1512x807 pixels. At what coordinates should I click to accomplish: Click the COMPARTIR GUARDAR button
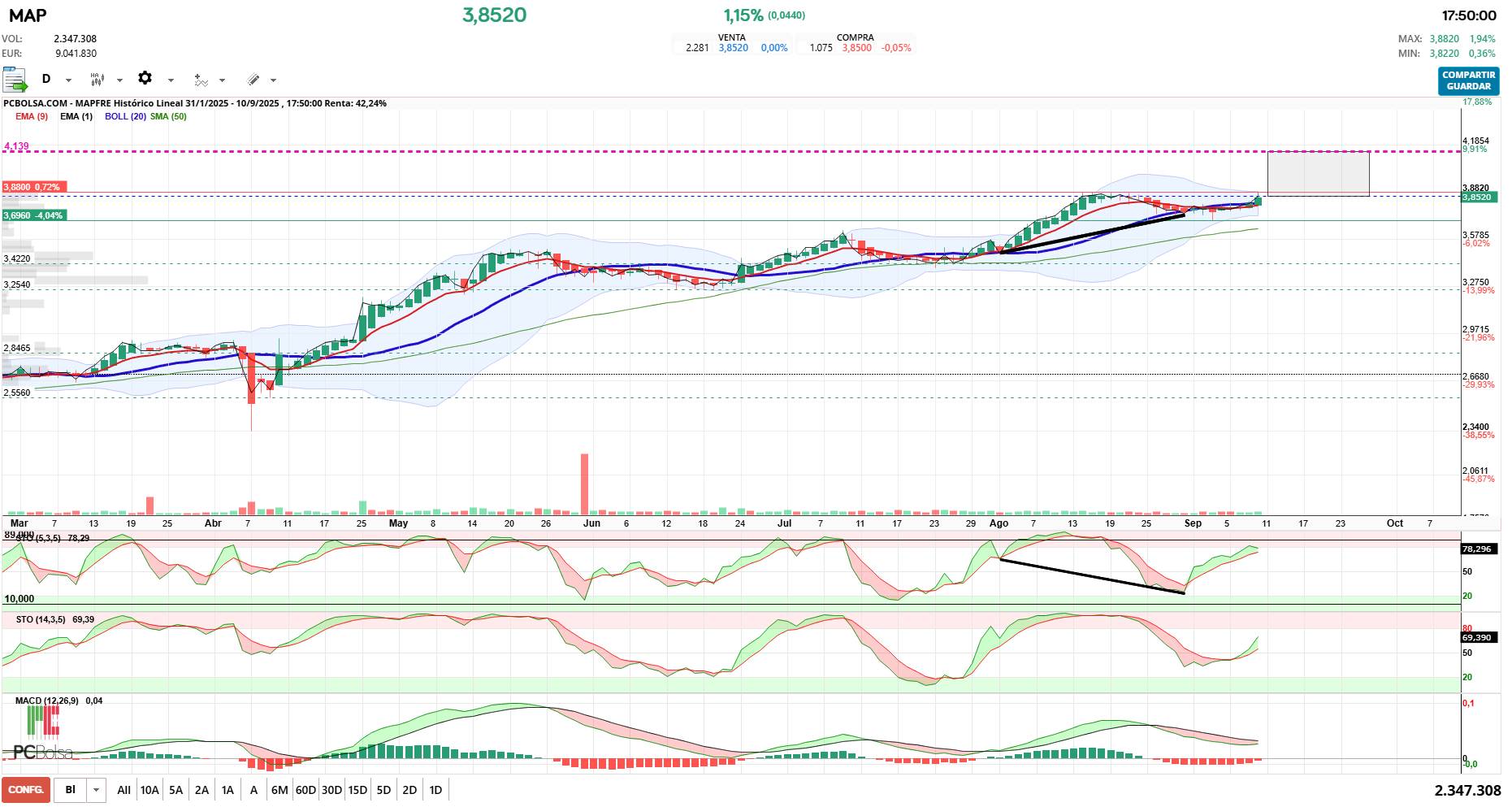coord(1468,80)
